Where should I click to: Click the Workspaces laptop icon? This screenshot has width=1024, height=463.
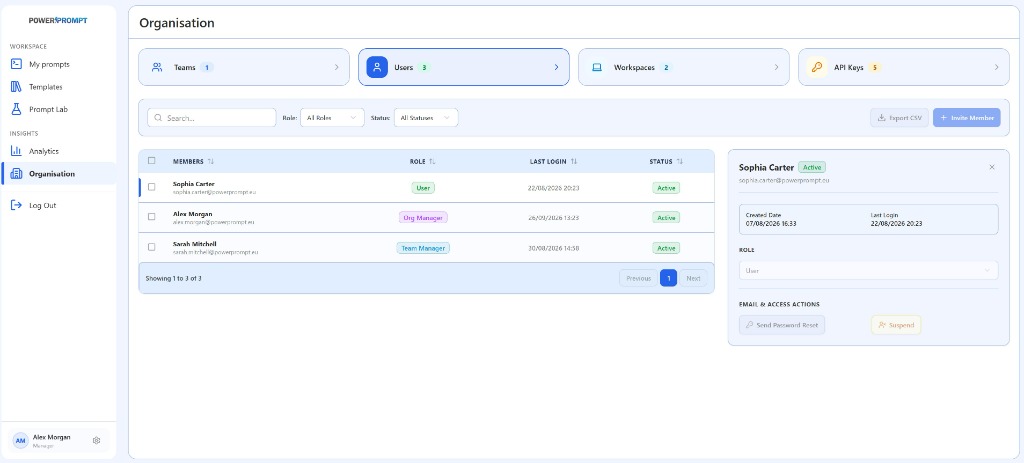click(597, 67)
